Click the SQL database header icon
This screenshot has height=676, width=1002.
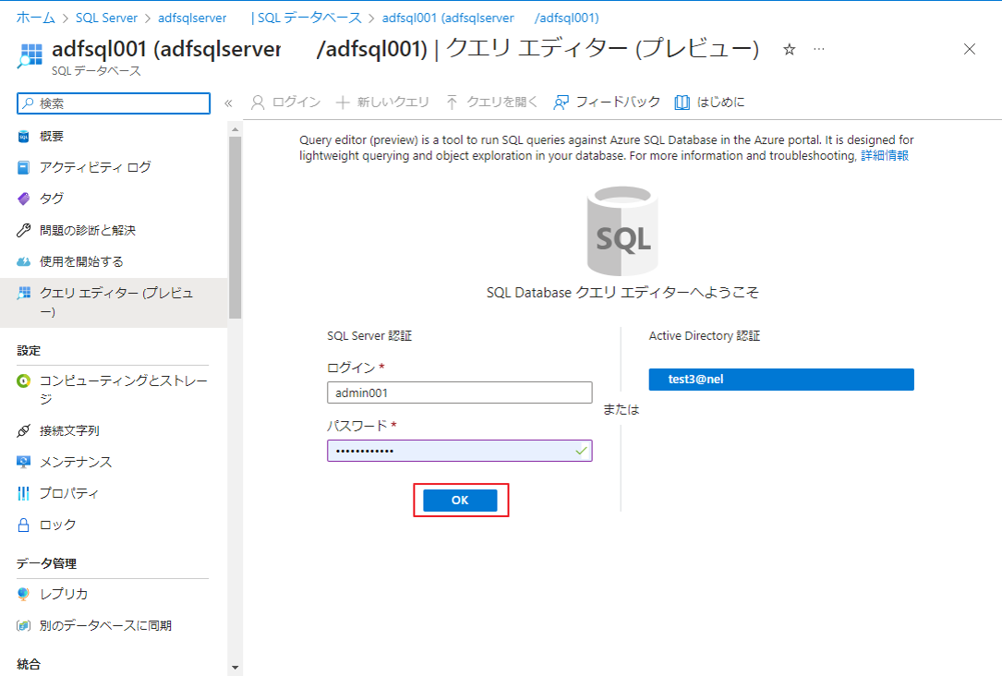click(29, 56)
